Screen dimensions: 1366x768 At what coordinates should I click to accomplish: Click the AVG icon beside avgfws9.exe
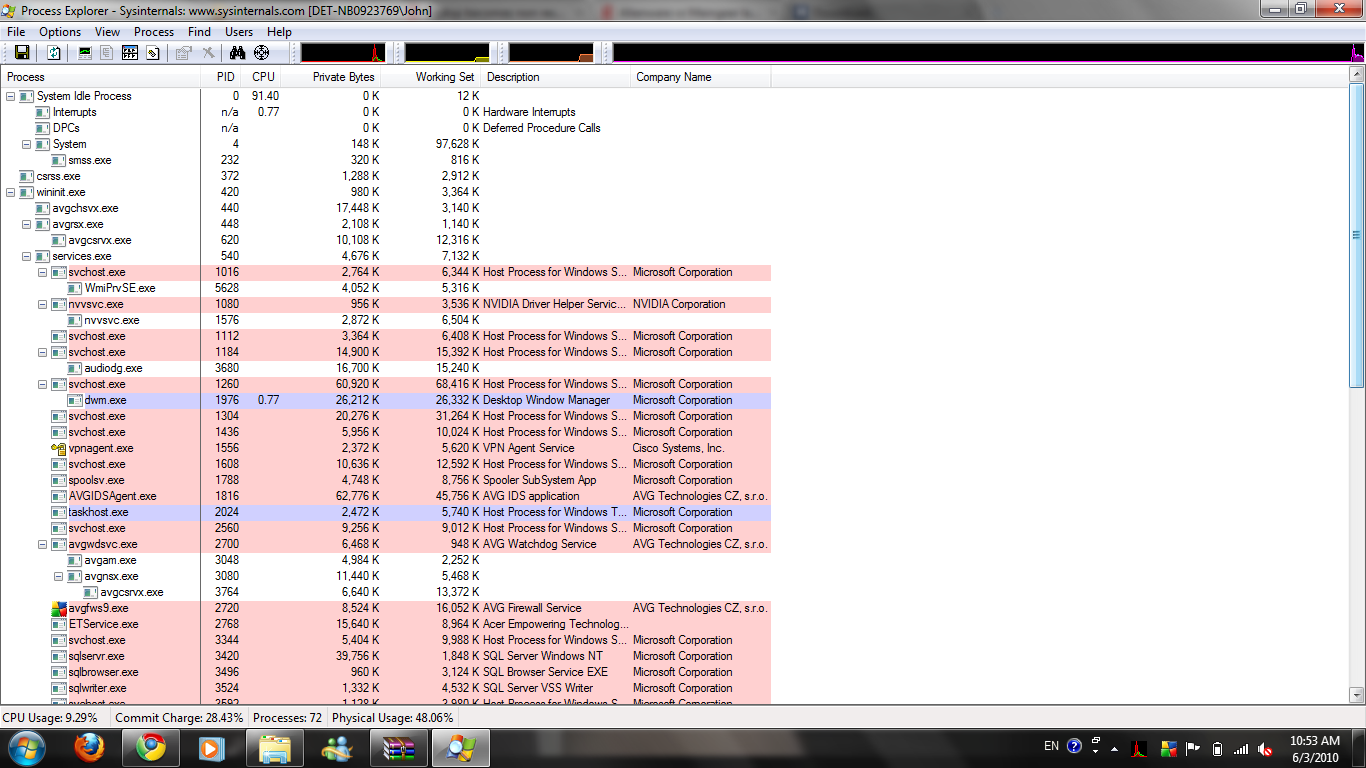click(58, 608)
